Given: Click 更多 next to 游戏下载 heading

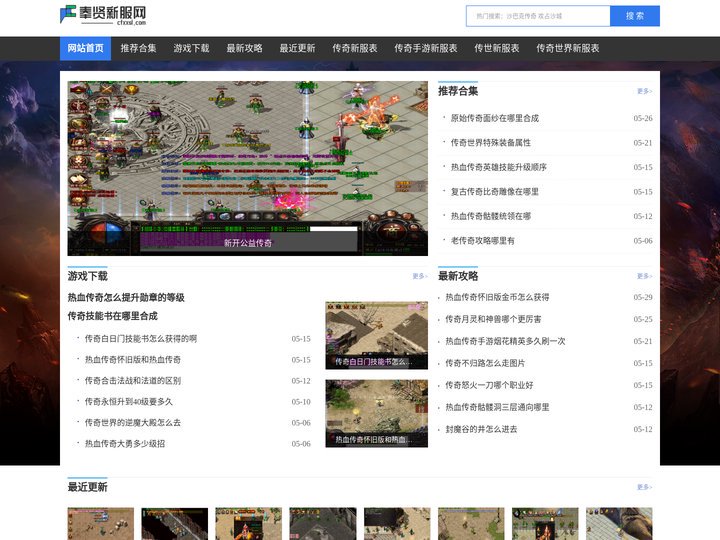Looking at the screenshot, I should tap(420, 276).
